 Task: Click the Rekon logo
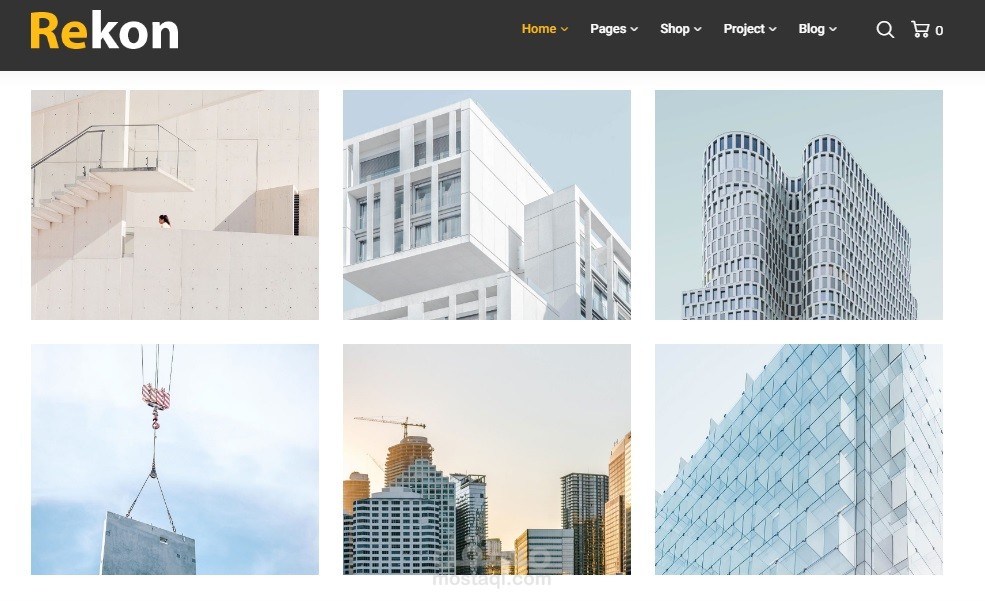click(x=104, y=31)
